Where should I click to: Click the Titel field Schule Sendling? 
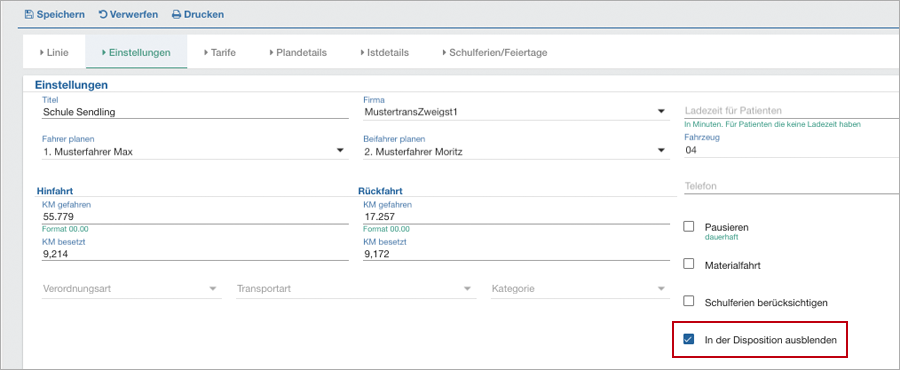tap(195, 112)
